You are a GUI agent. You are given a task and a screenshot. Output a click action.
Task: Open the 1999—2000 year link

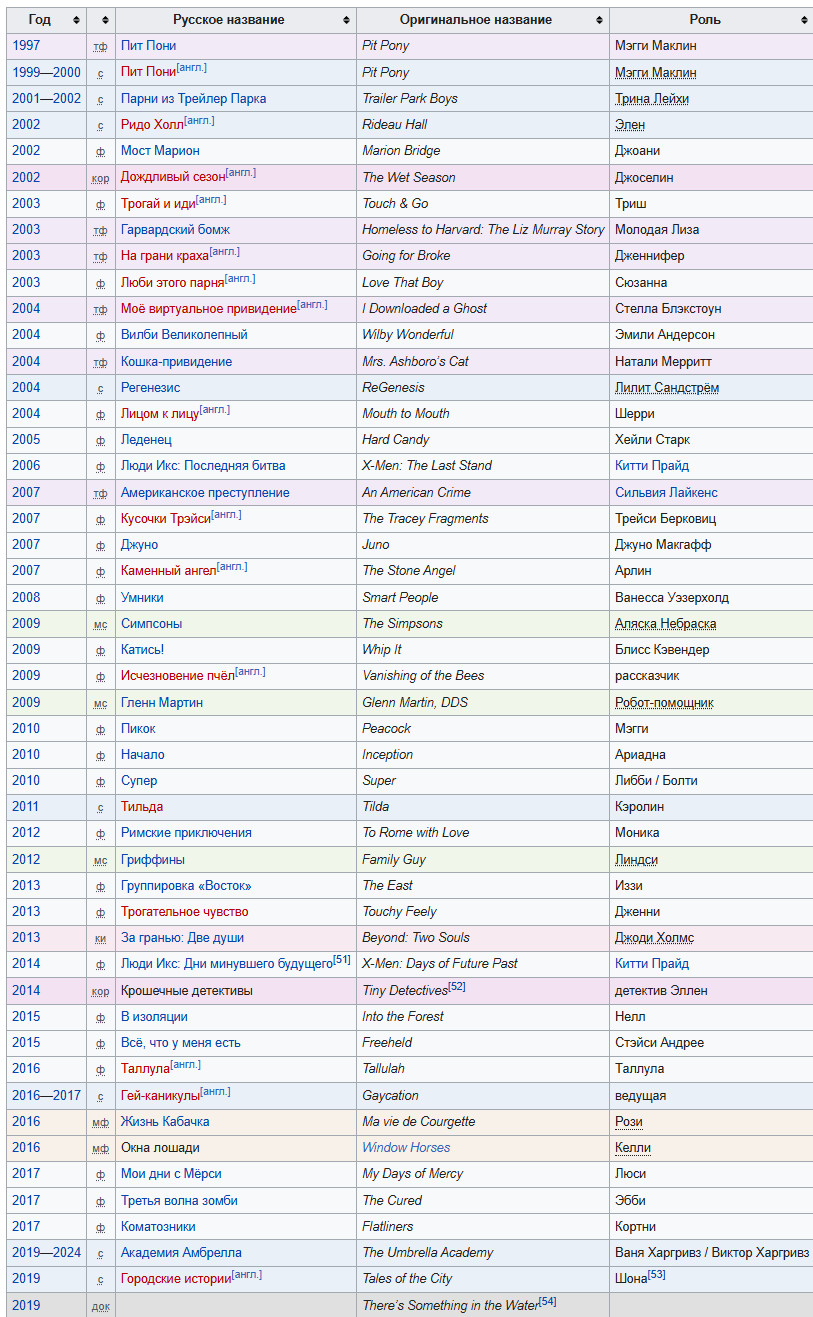pyautogui.click(x=46, y=73)
